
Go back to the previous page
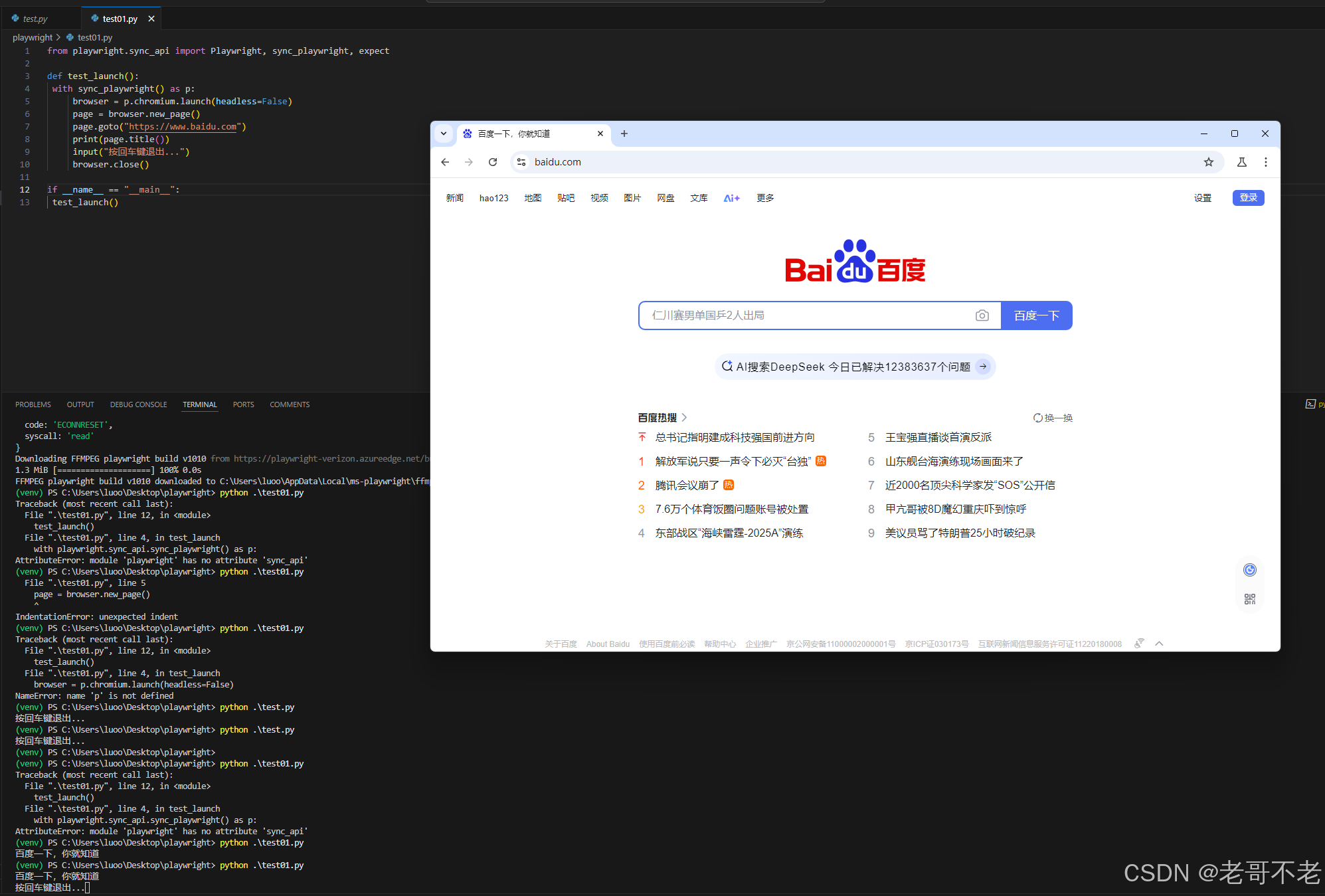[445, 162]
